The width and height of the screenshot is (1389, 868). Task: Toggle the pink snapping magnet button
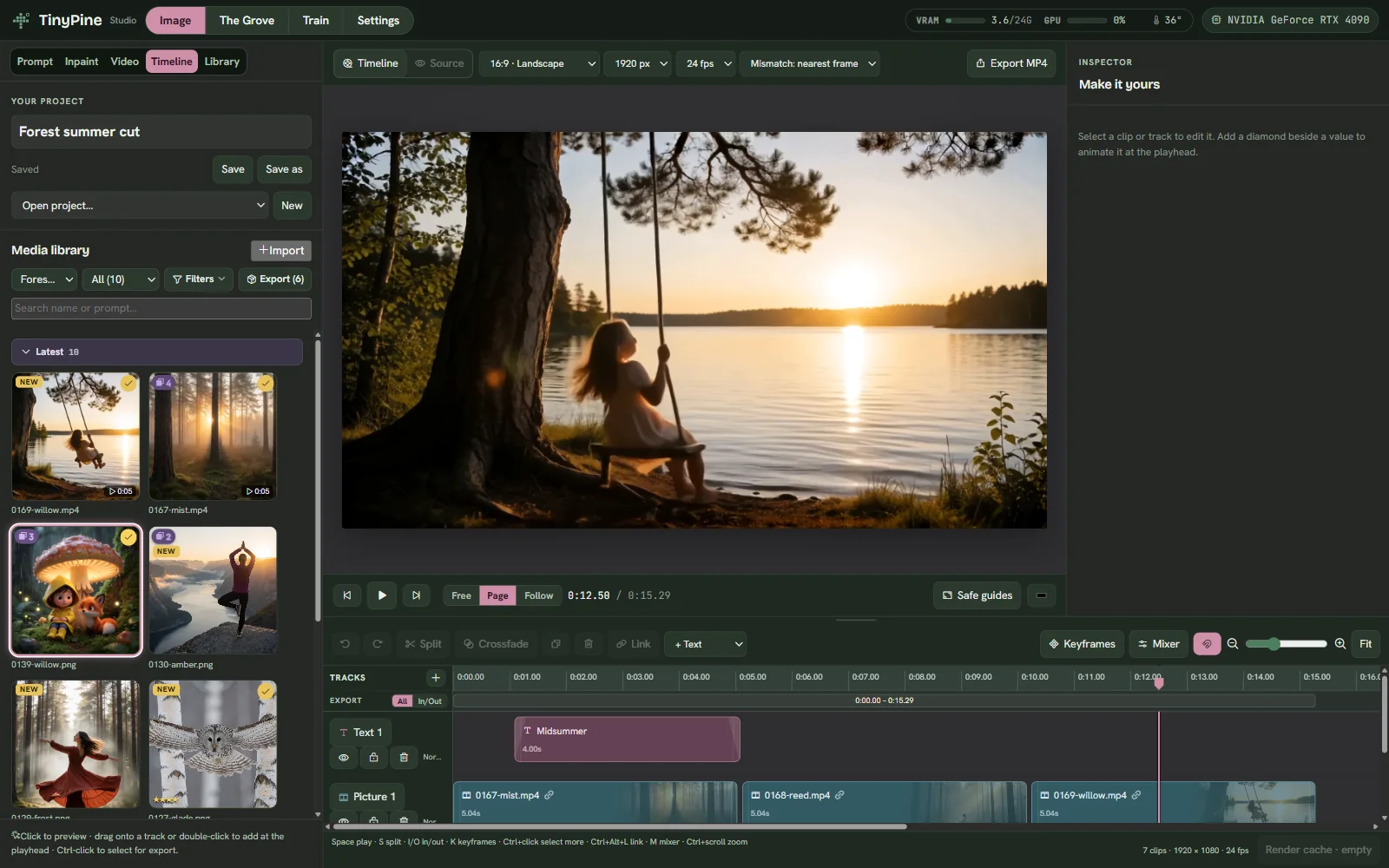(x=1207, y=644)
